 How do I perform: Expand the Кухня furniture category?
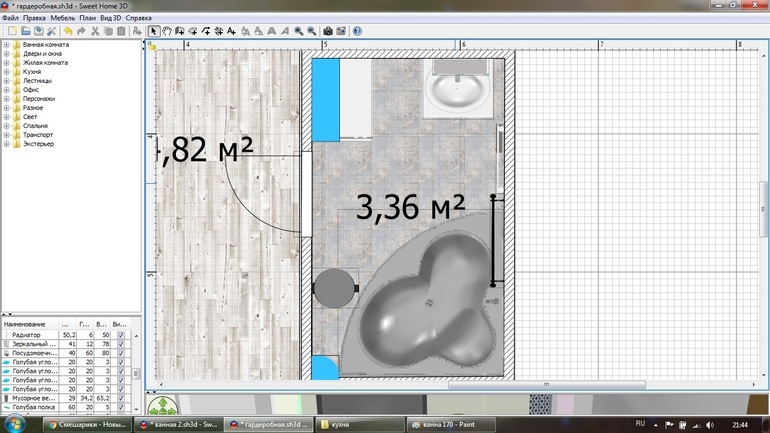(6, 72)
